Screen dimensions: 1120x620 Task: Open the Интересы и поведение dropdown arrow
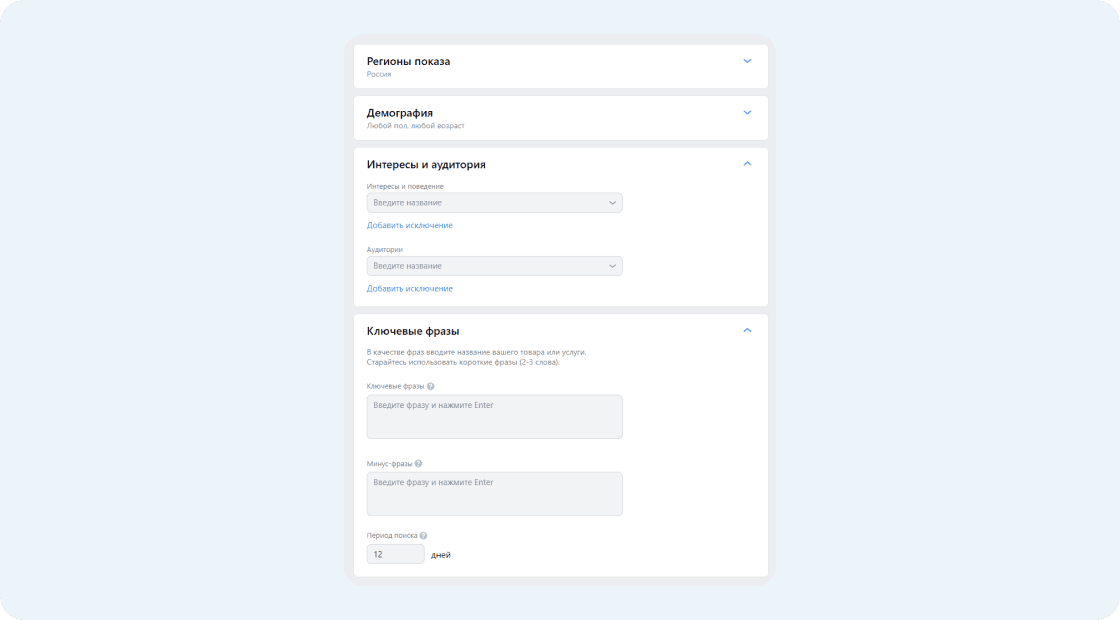point(612,203)
